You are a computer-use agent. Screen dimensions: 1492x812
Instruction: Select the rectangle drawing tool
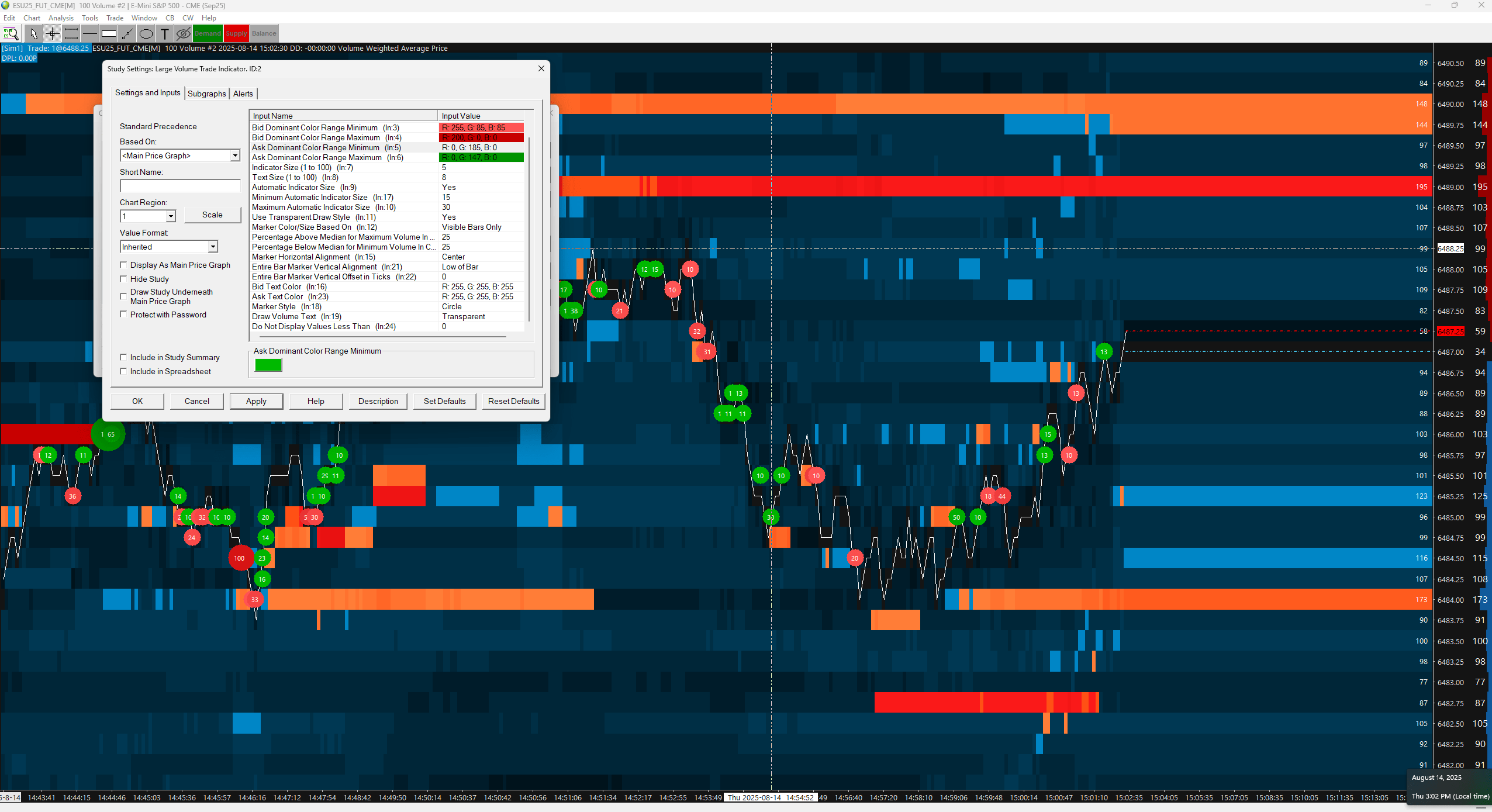(108, 33)
